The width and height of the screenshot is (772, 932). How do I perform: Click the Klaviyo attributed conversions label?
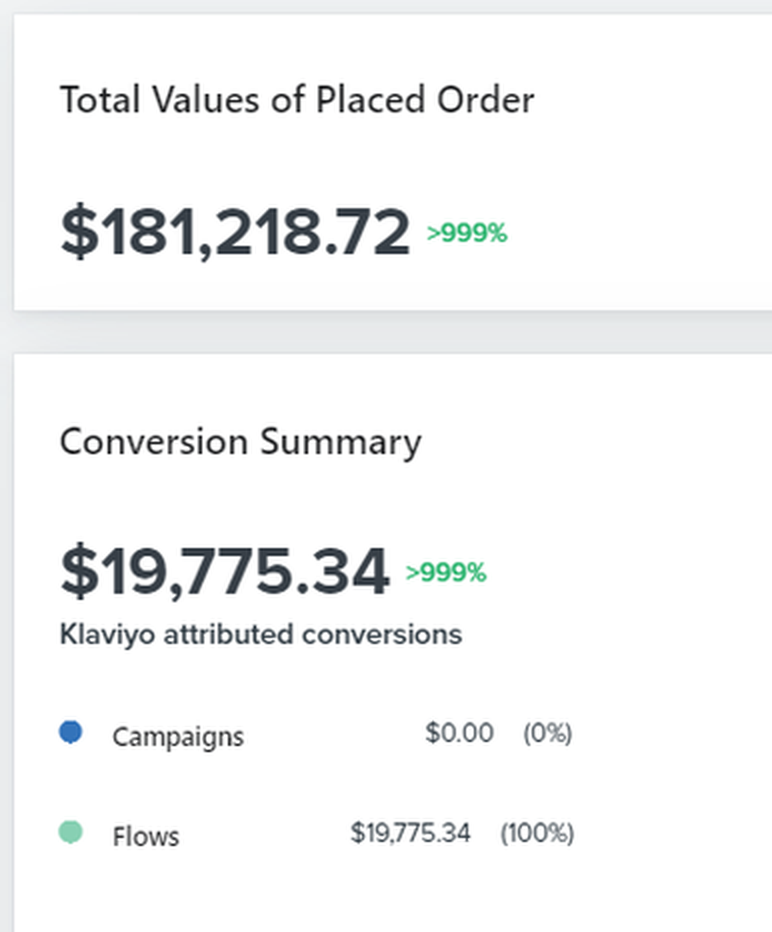[261, 634]
